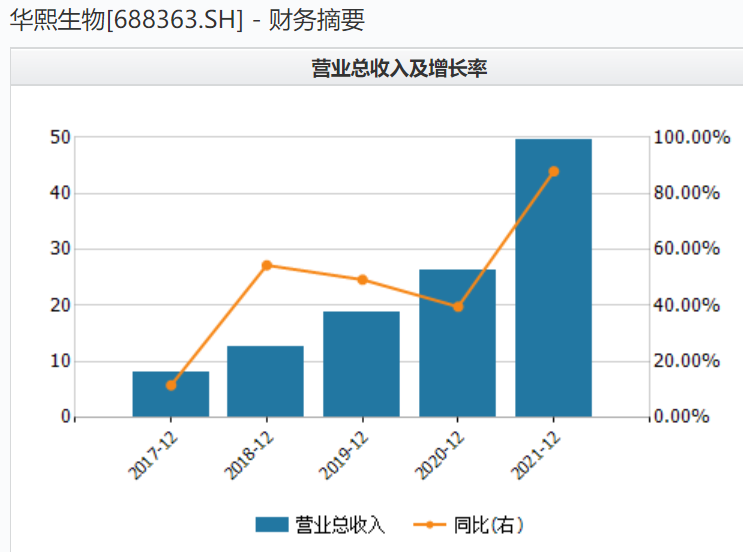The height and width of the screenshot is (552, 743).
Task: Click the orange legend marker icon
Action: (429, 525)
